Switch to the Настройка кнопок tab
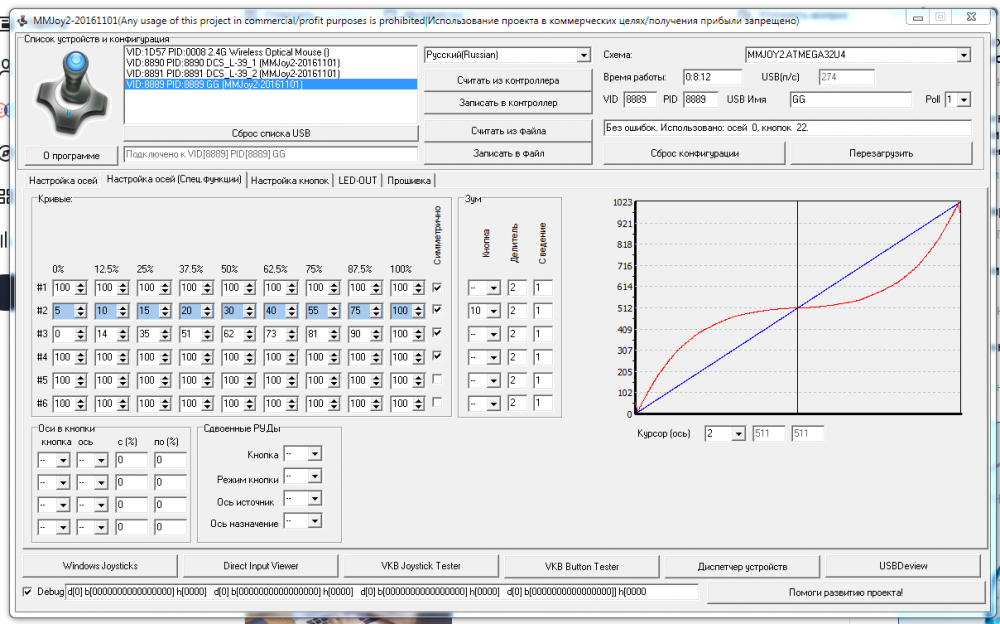Image resolution: width=1000 pixels, height=624 pixels. coord(290,181)
